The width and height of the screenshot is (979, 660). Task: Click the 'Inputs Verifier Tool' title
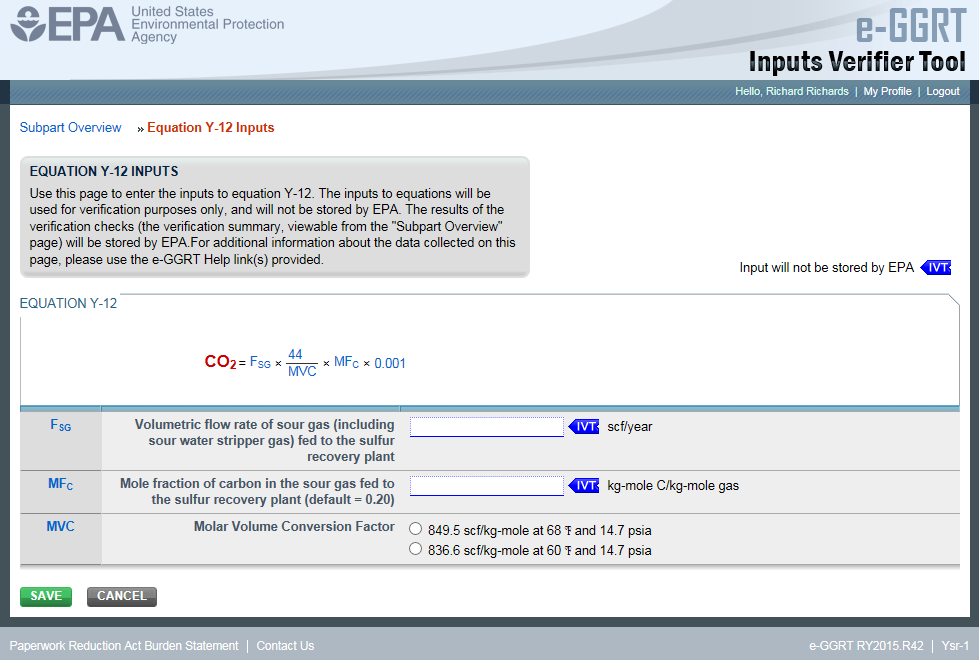pos(857,62)
